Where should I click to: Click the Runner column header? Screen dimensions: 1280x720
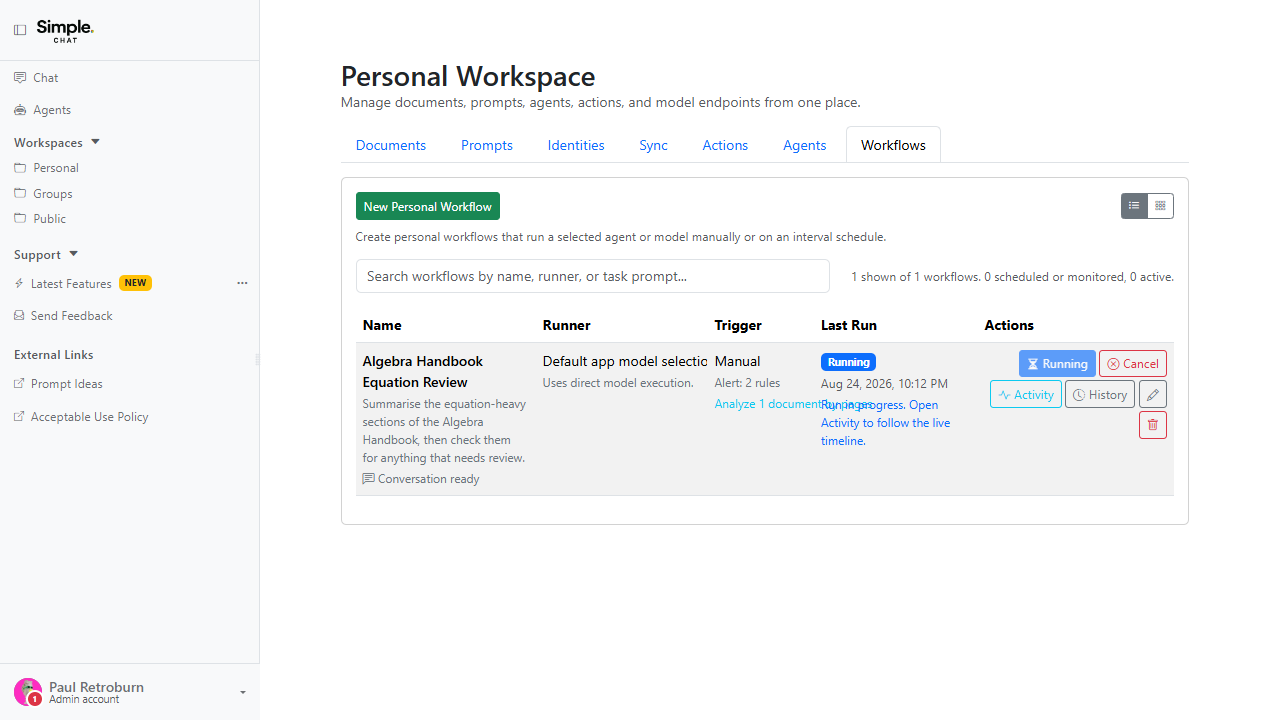point(567,325)
